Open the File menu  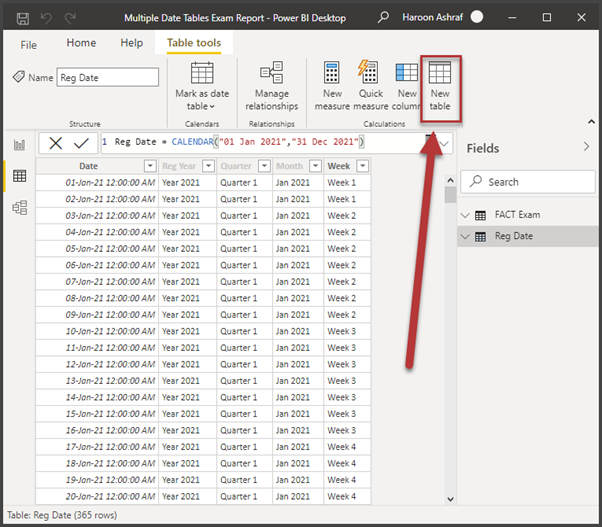click(x=29, y=45)
